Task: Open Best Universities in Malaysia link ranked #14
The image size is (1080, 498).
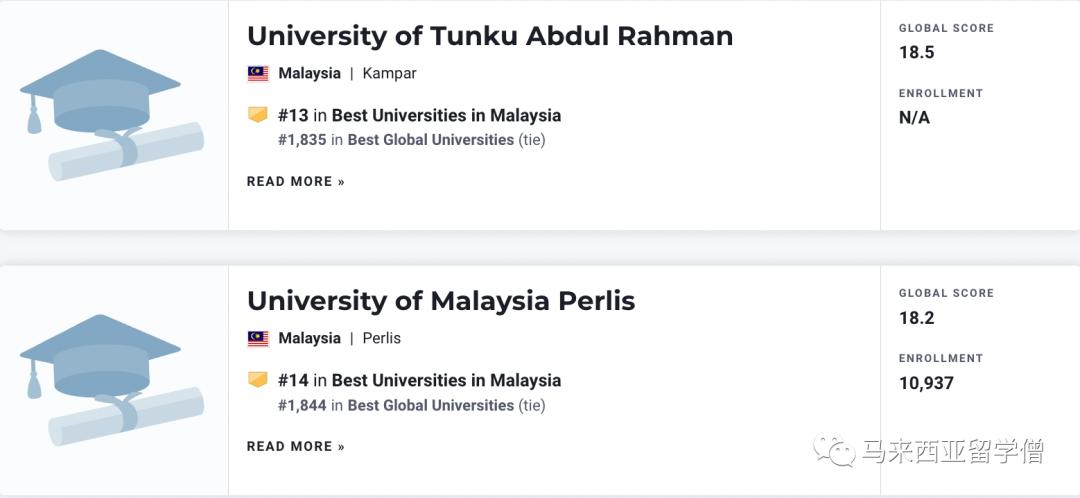Action: pos(446,380)
